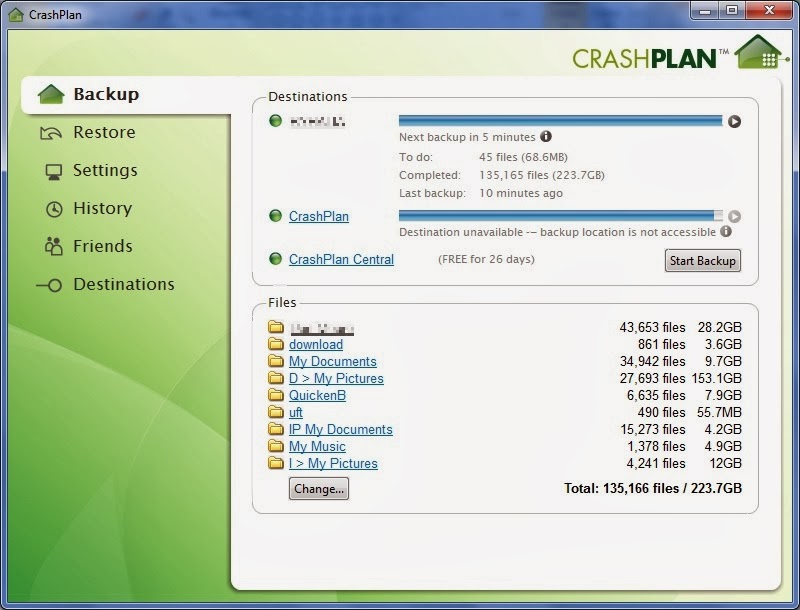The image size is (800, 610).
Task: Click the '153.1GB' size value
Action: click(717, 378)
